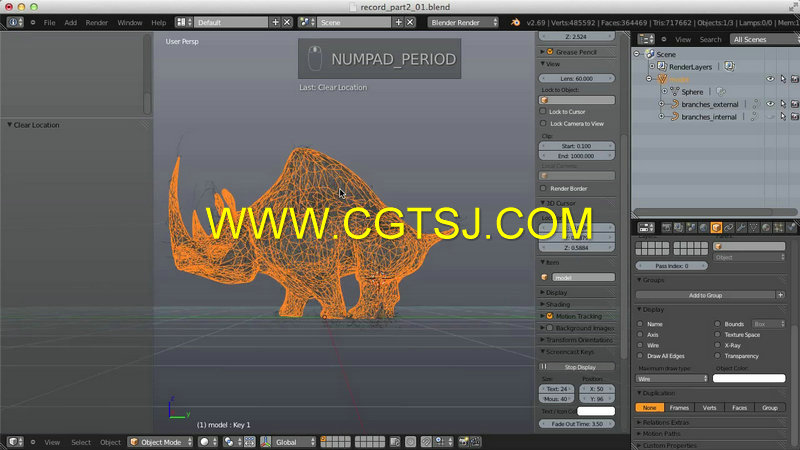
Task: Collapse the 3D Cursor panel
Action: point(542,203)
